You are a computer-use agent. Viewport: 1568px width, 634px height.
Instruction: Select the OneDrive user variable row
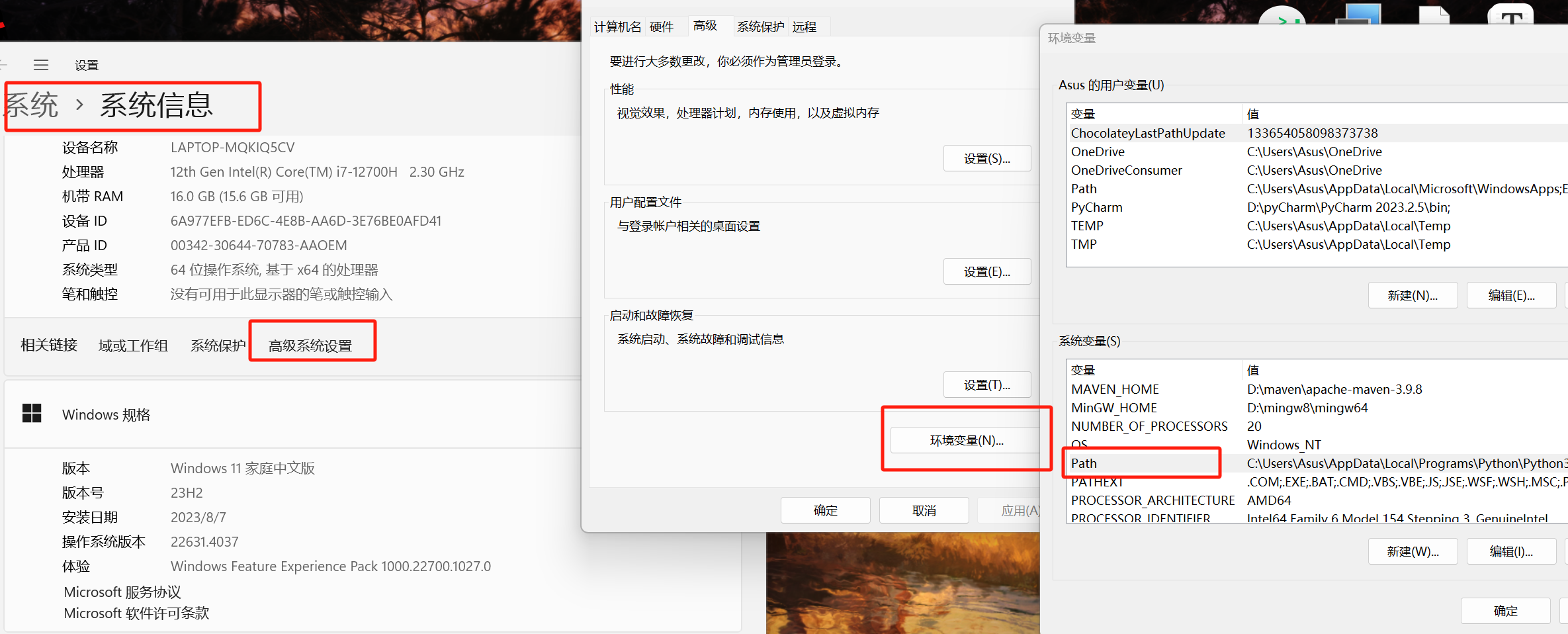pos(1317,152)
